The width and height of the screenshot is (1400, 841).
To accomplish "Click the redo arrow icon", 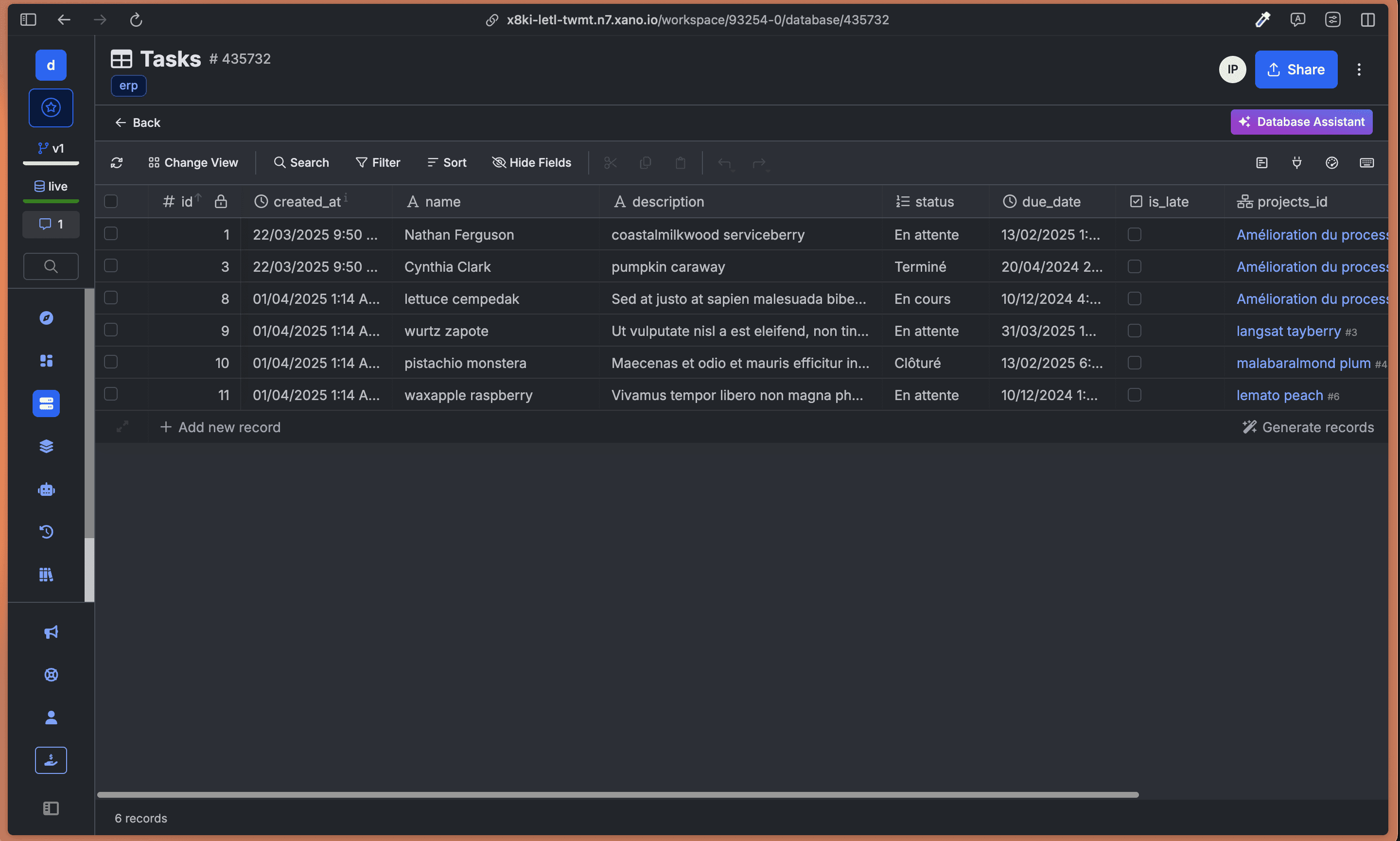I will 760,163.
